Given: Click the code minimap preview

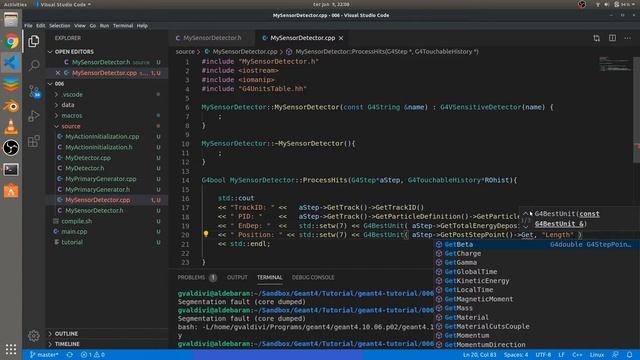Looking at the screenshot, I should (x=615, y=64).
